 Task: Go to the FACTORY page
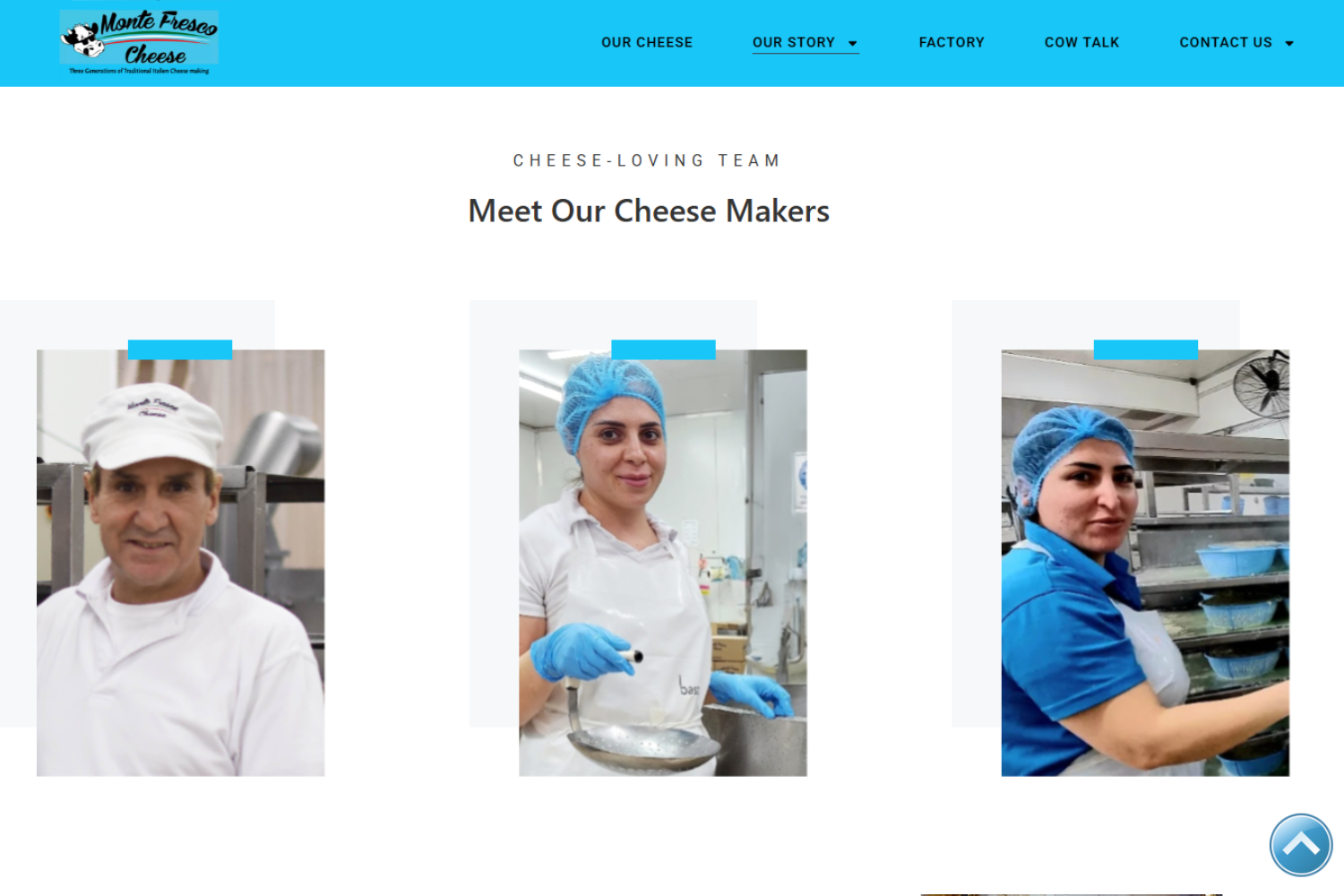(952, 42)
